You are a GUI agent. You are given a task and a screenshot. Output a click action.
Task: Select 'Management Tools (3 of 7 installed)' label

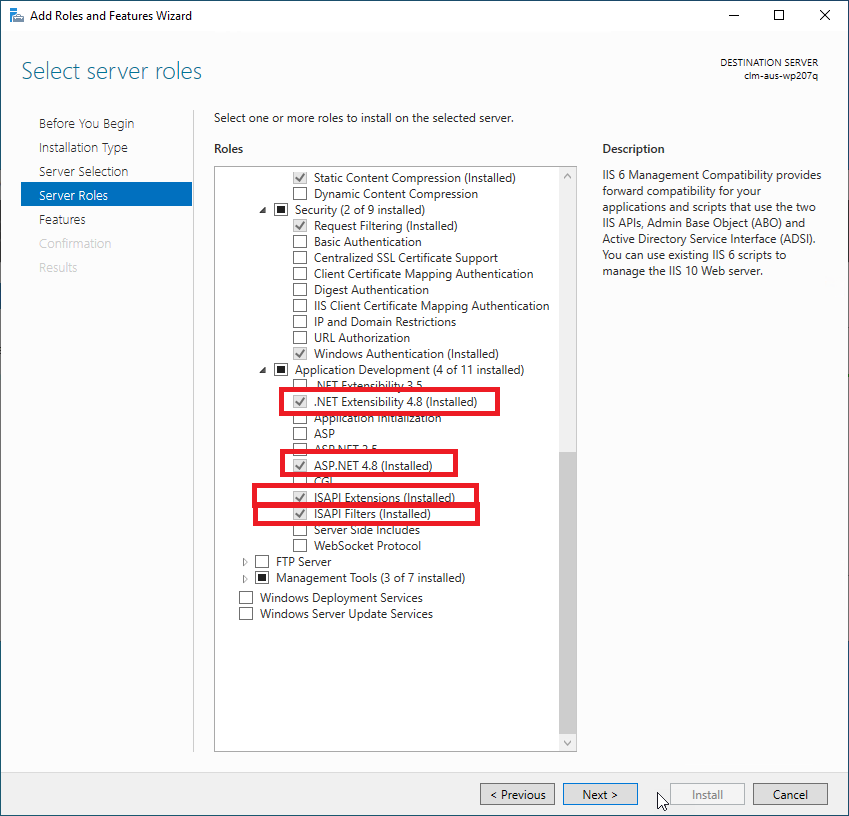370,578
